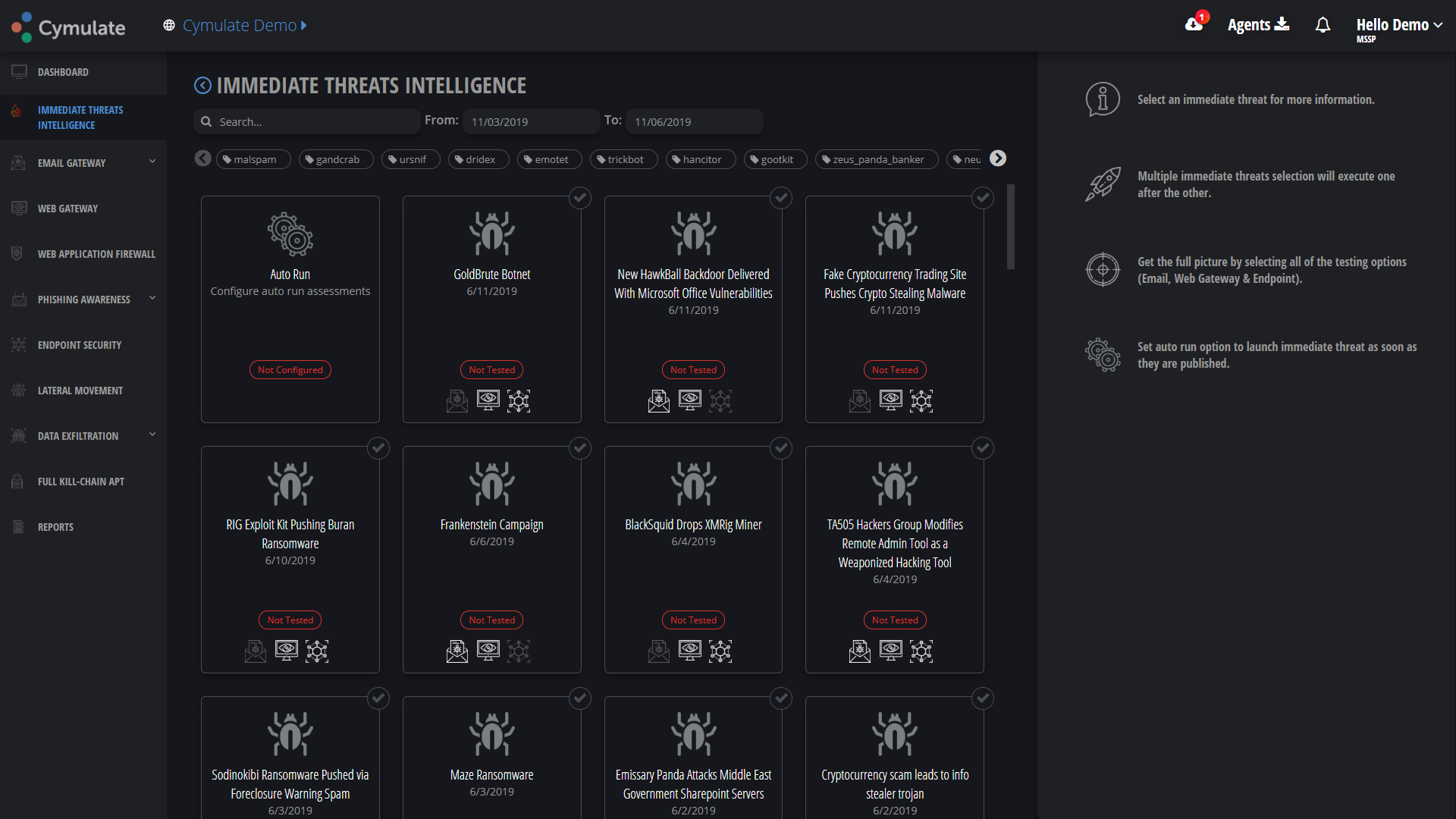
Task: Click the cloud download notification icon
Action: (x=1194, y=24)
